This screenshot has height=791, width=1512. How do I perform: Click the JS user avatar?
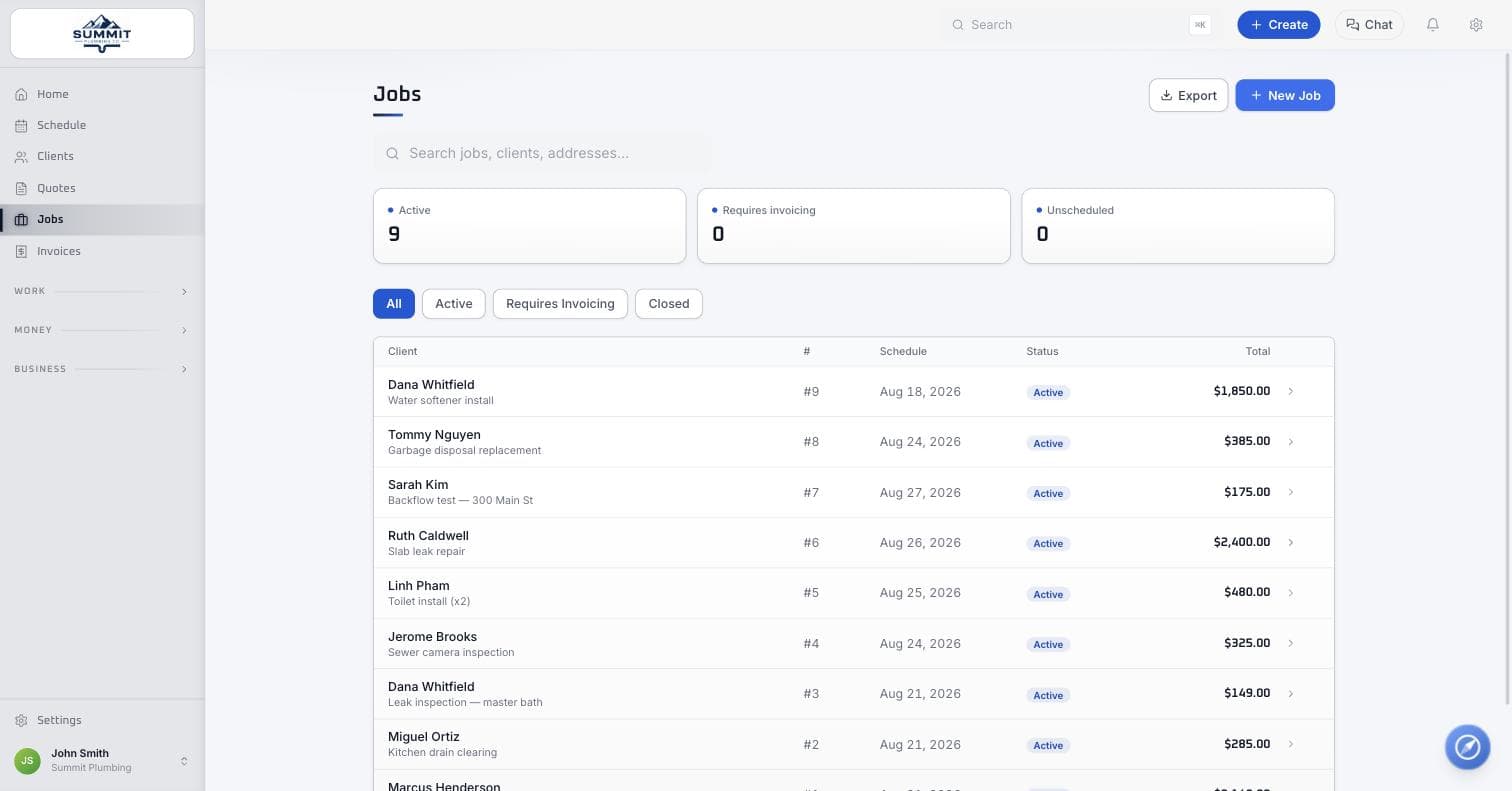27,760
